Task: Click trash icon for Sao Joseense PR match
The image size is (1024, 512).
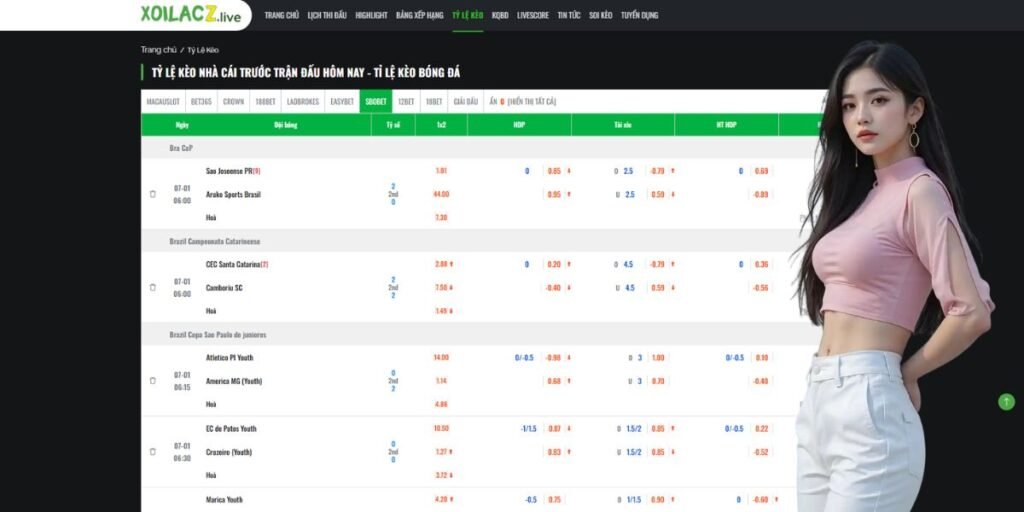Action: point(153,194)
